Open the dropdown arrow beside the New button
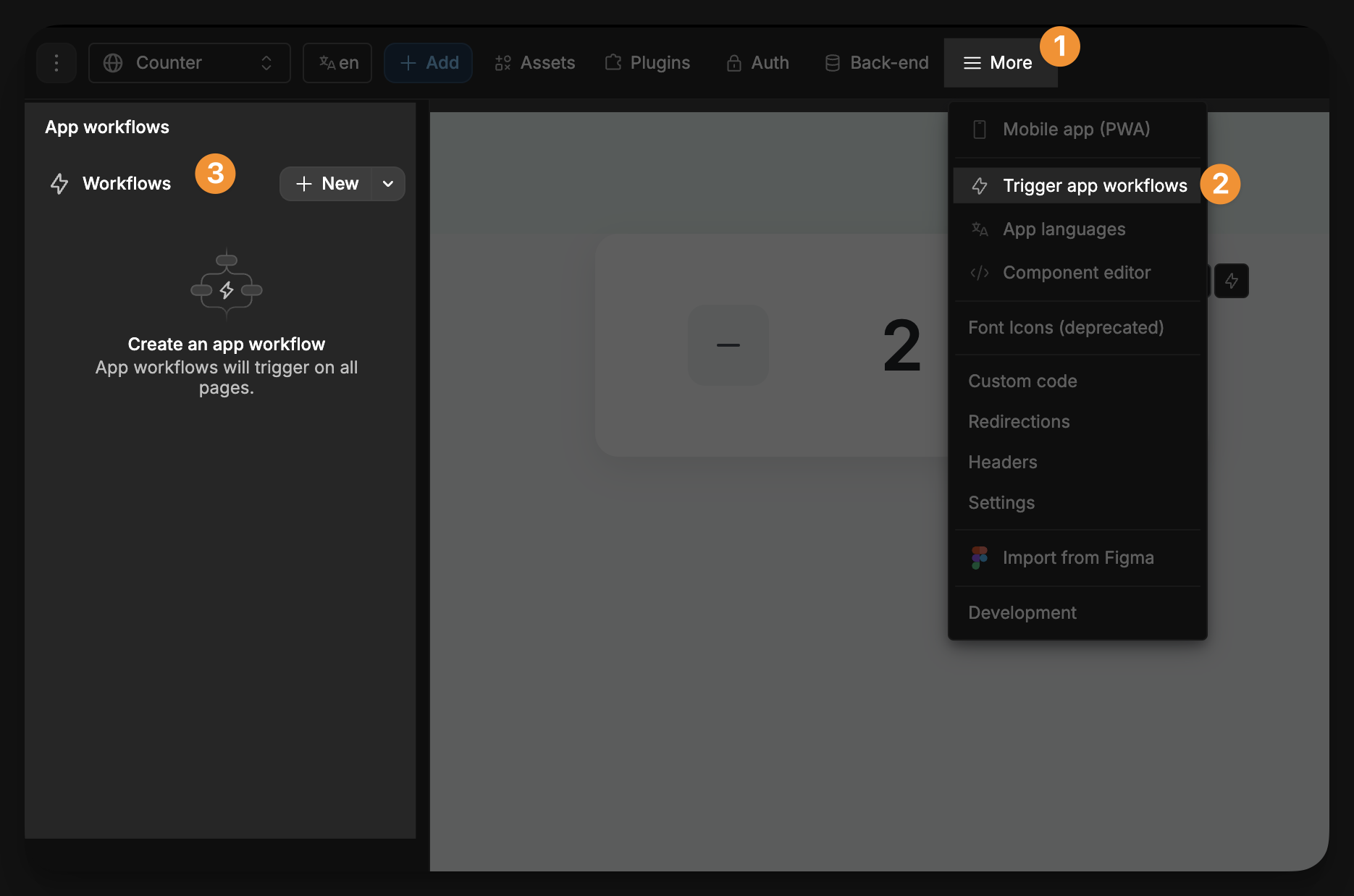This screenshot has height=896, width=1354. pos(388,184)
